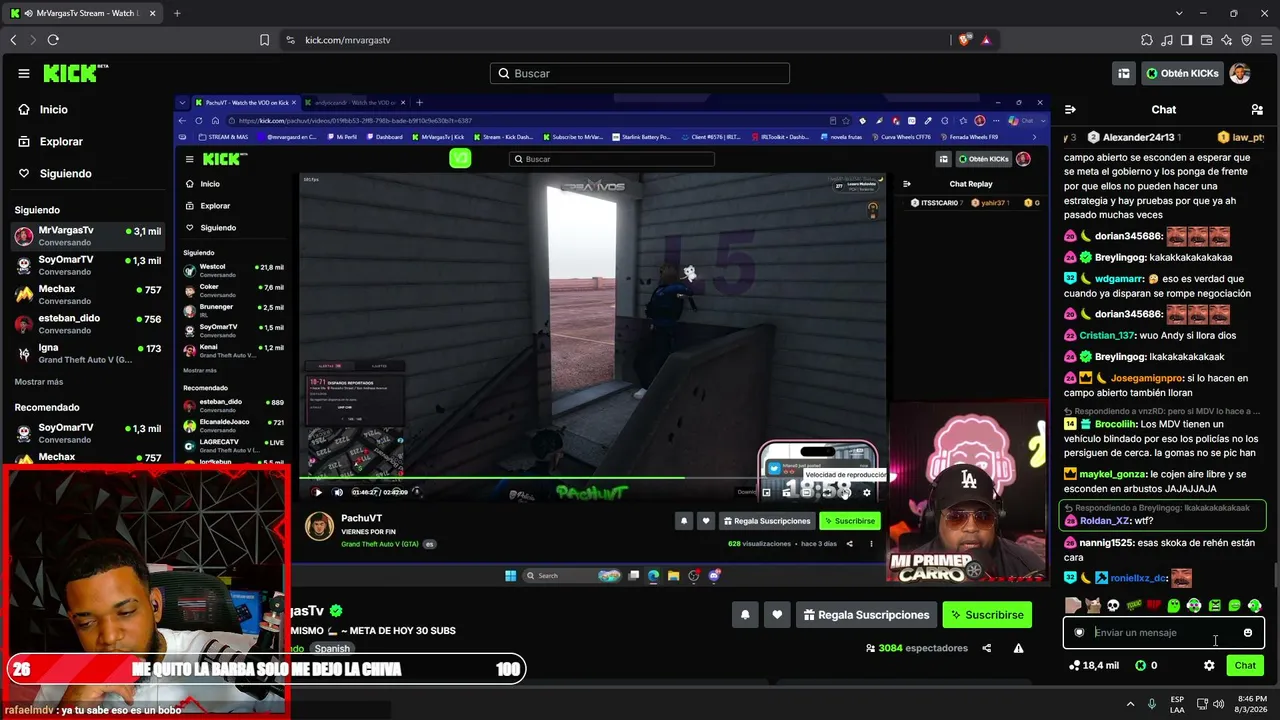This screenshot has height=720, width=1280.
Task: Click the shield icon inside the message box
Action: [x=1079, y=632]
